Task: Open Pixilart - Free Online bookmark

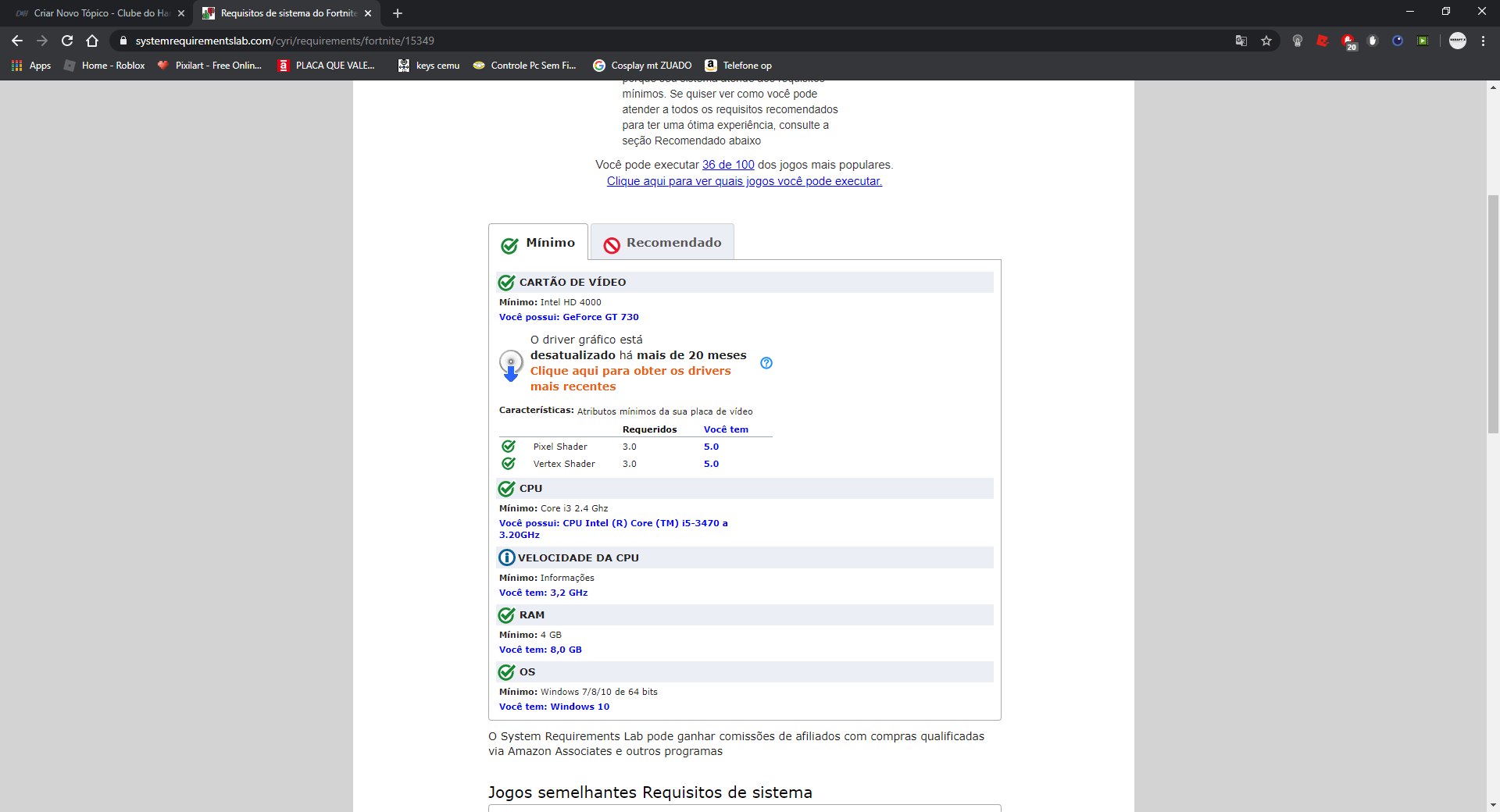Action: coord(209,66)
